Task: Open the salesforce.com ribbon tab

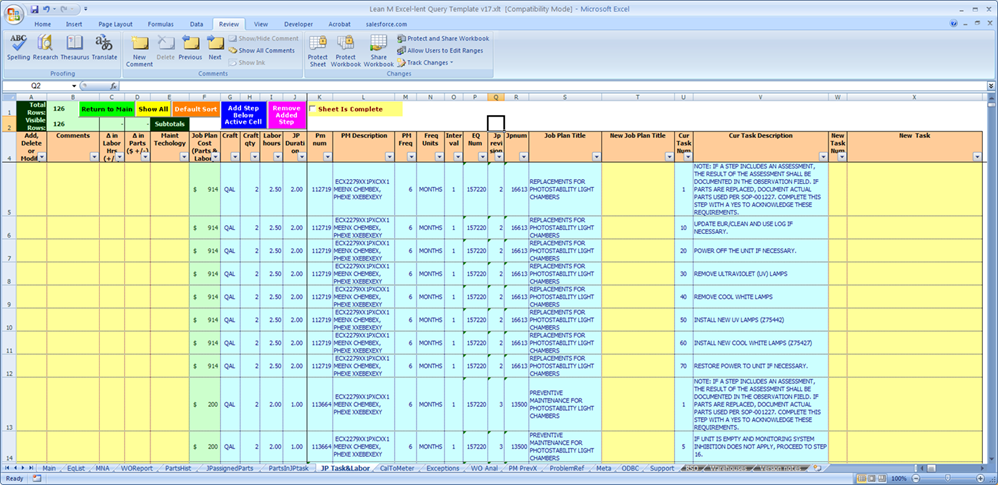Action: (x=386, y=24)
